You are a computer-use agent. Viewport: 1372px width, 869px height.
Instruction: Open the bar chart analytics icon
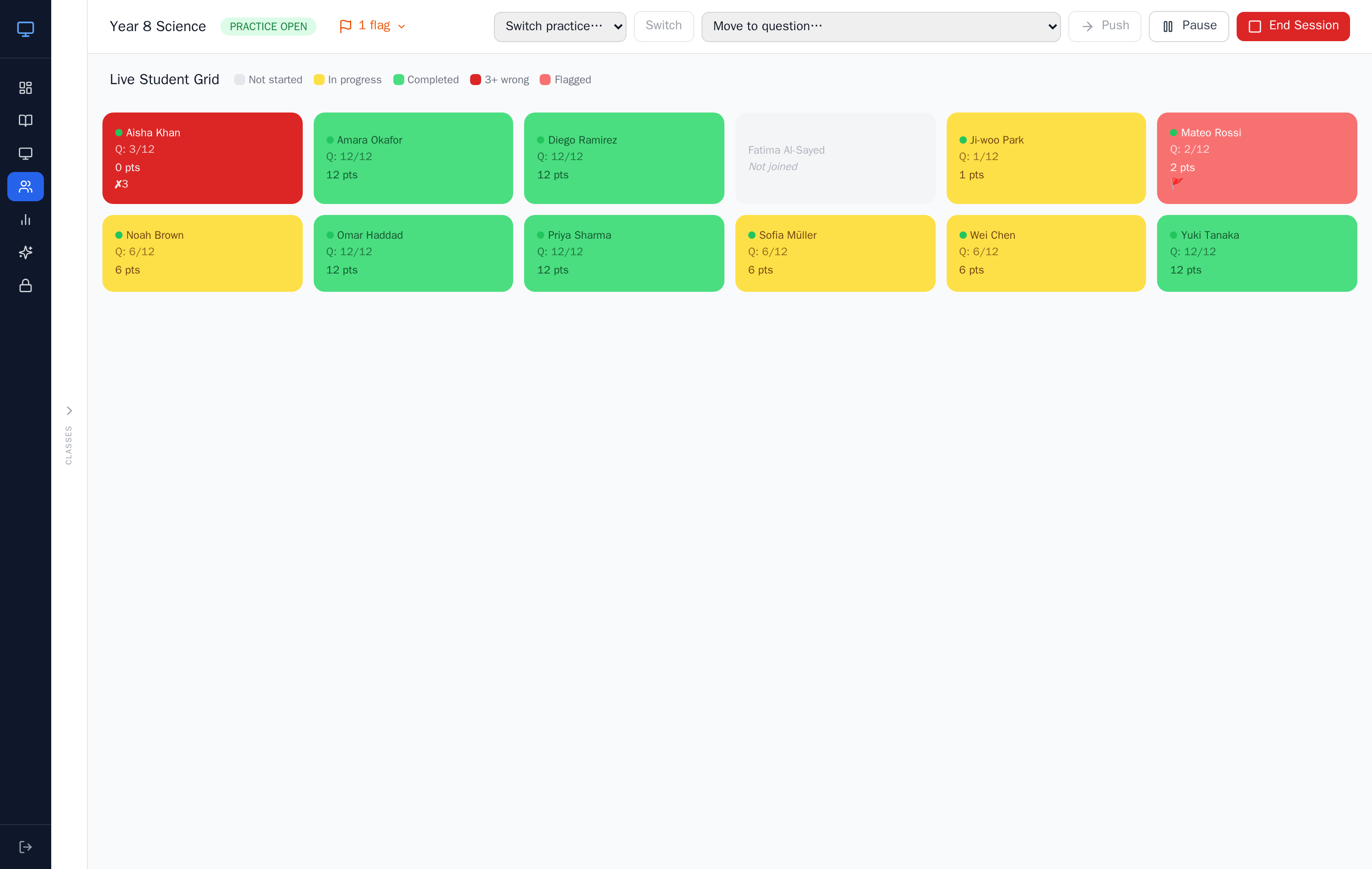(x=26, y=220)
